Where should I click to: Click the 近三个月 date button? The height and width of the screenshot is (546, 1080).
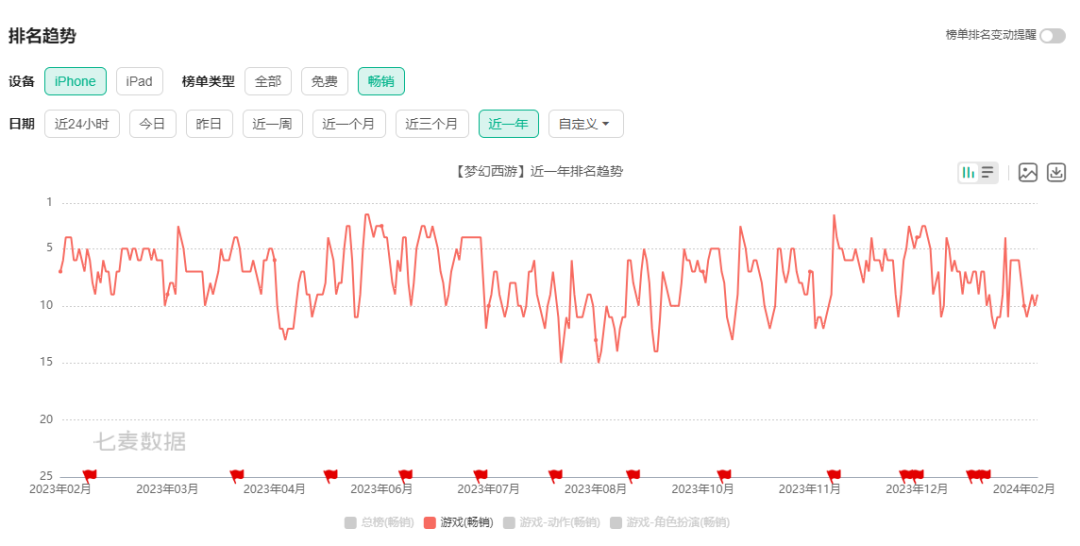click(x=432, y=124)
